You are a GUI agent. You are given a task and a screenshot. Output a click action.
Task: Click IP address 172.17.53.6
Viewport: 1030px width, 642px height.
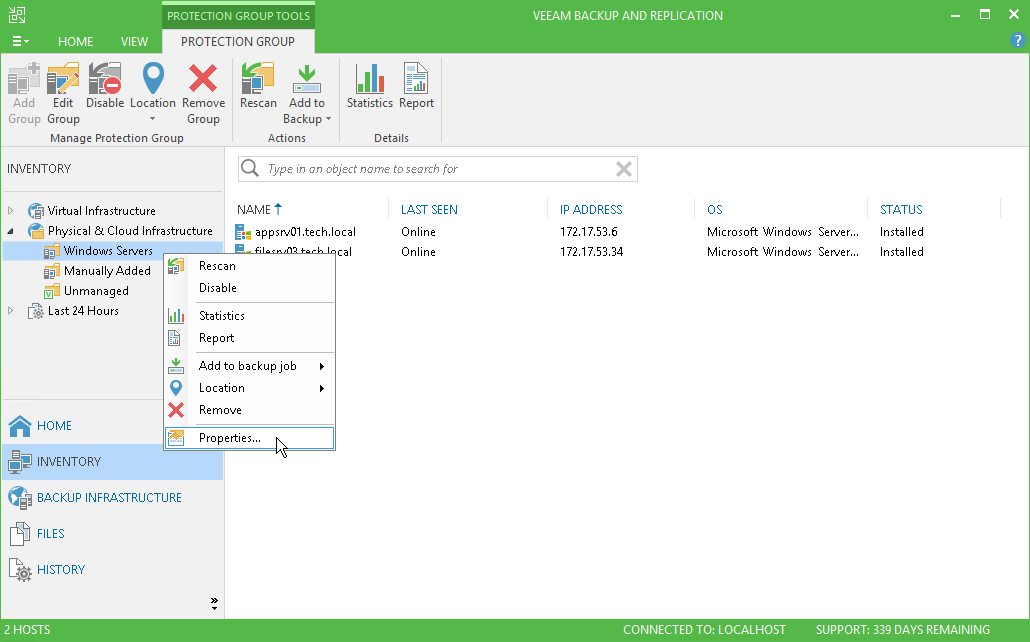pos(589,232)
